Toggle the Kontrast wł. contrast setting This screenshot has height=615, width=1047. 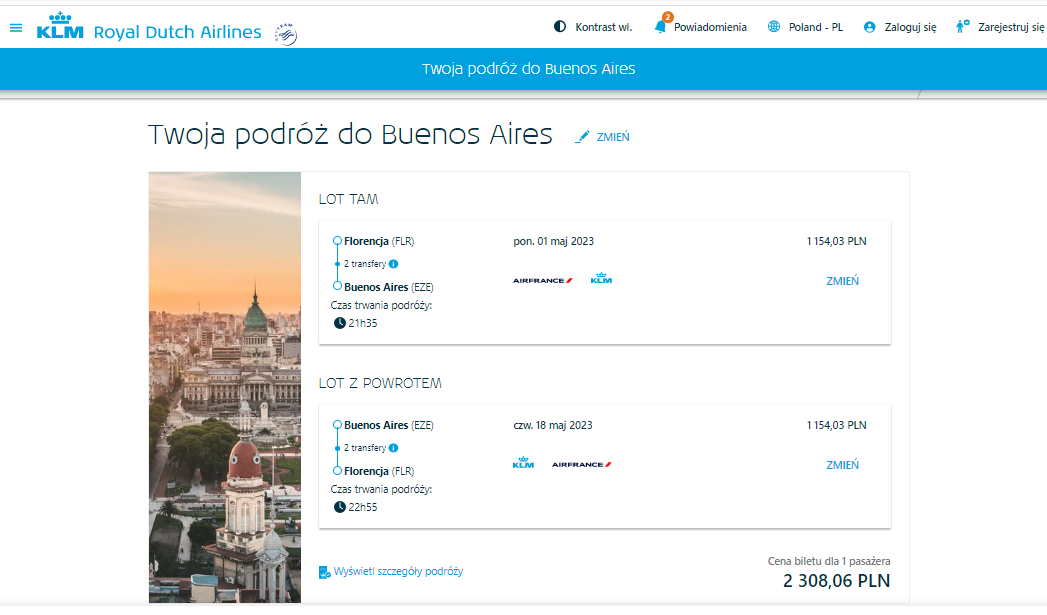(593, 27)
